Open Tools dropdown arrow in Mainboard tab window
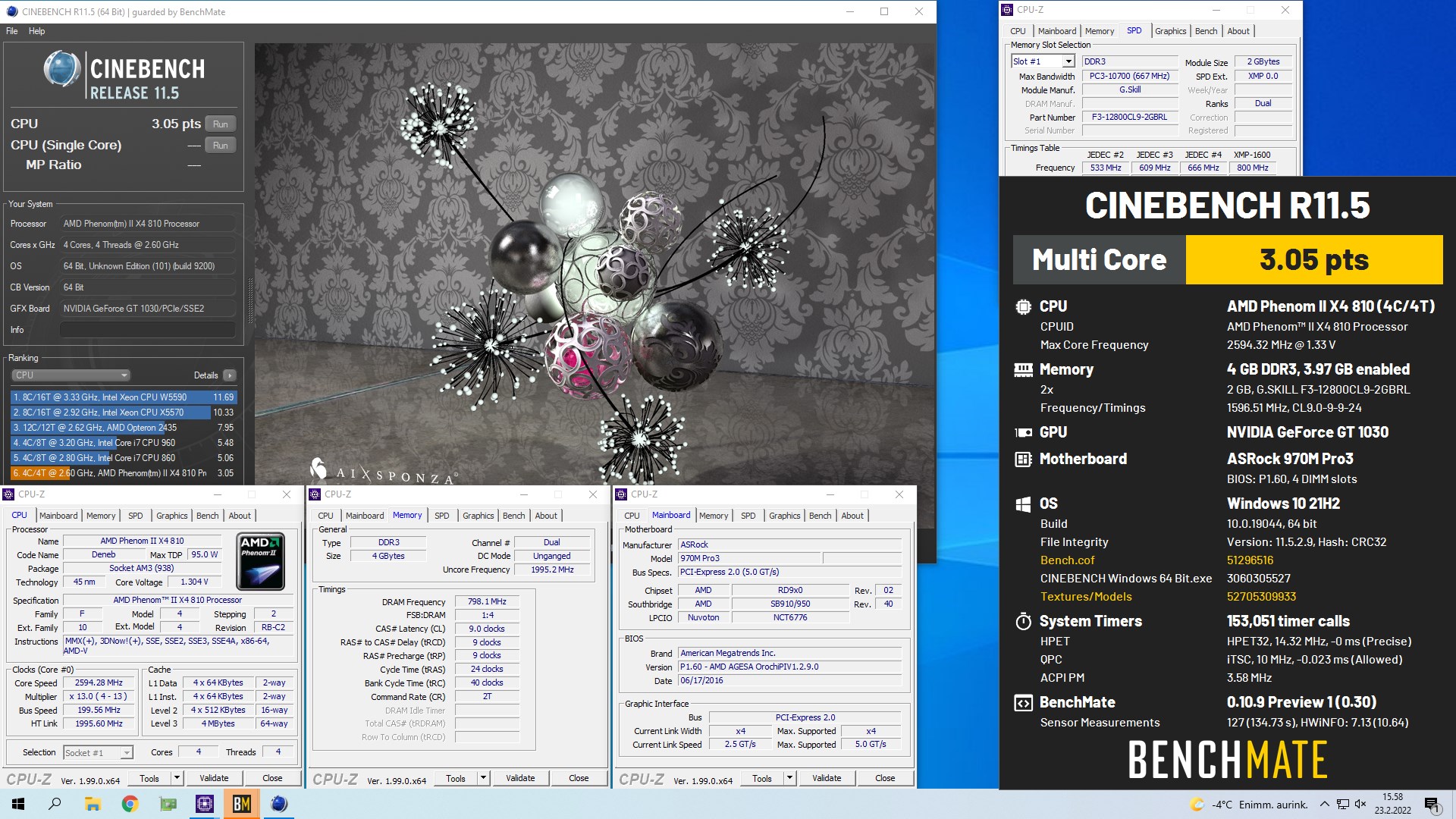 click(789, 778)
